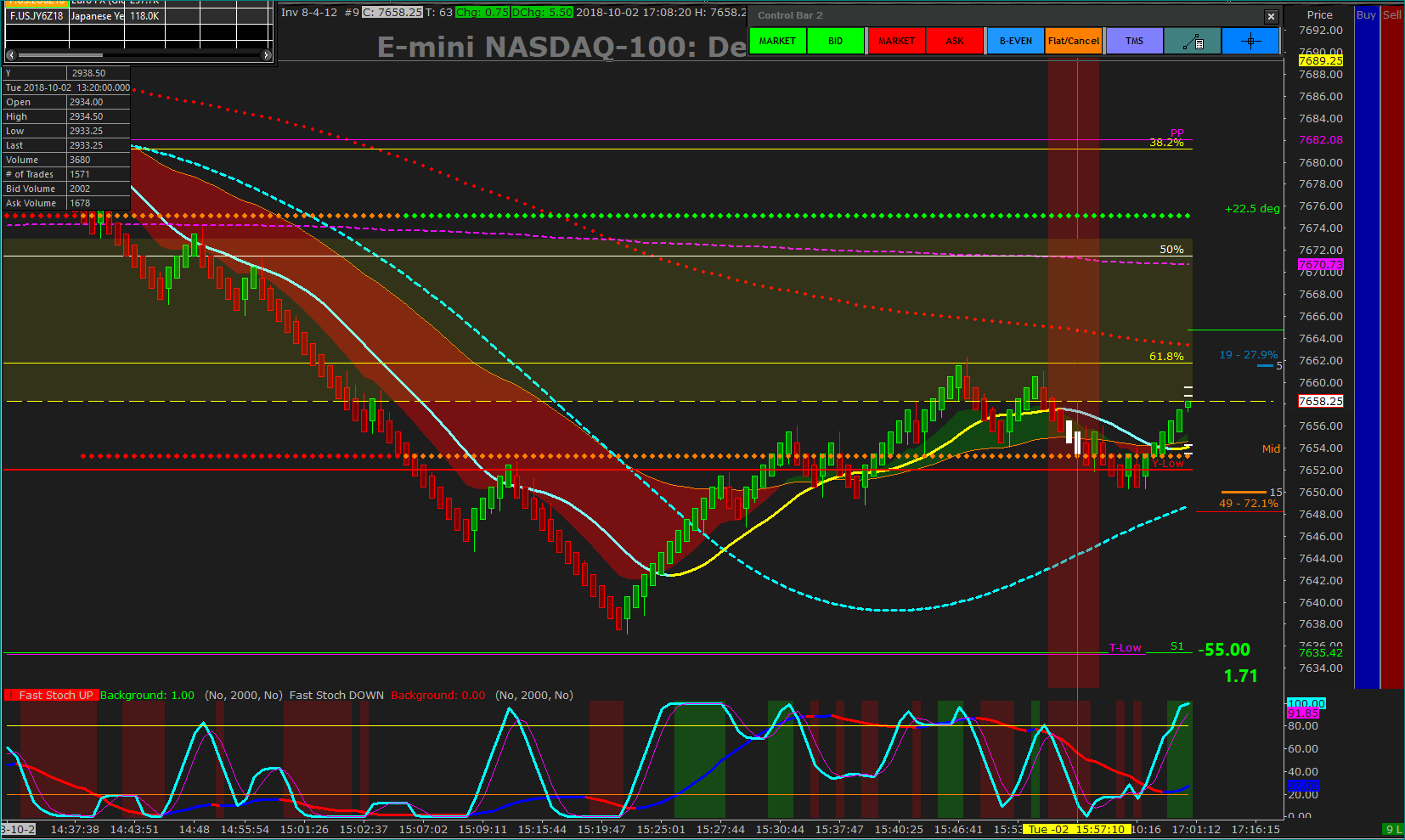Click the 61.8% Fibonacci label

[1166, 357]
